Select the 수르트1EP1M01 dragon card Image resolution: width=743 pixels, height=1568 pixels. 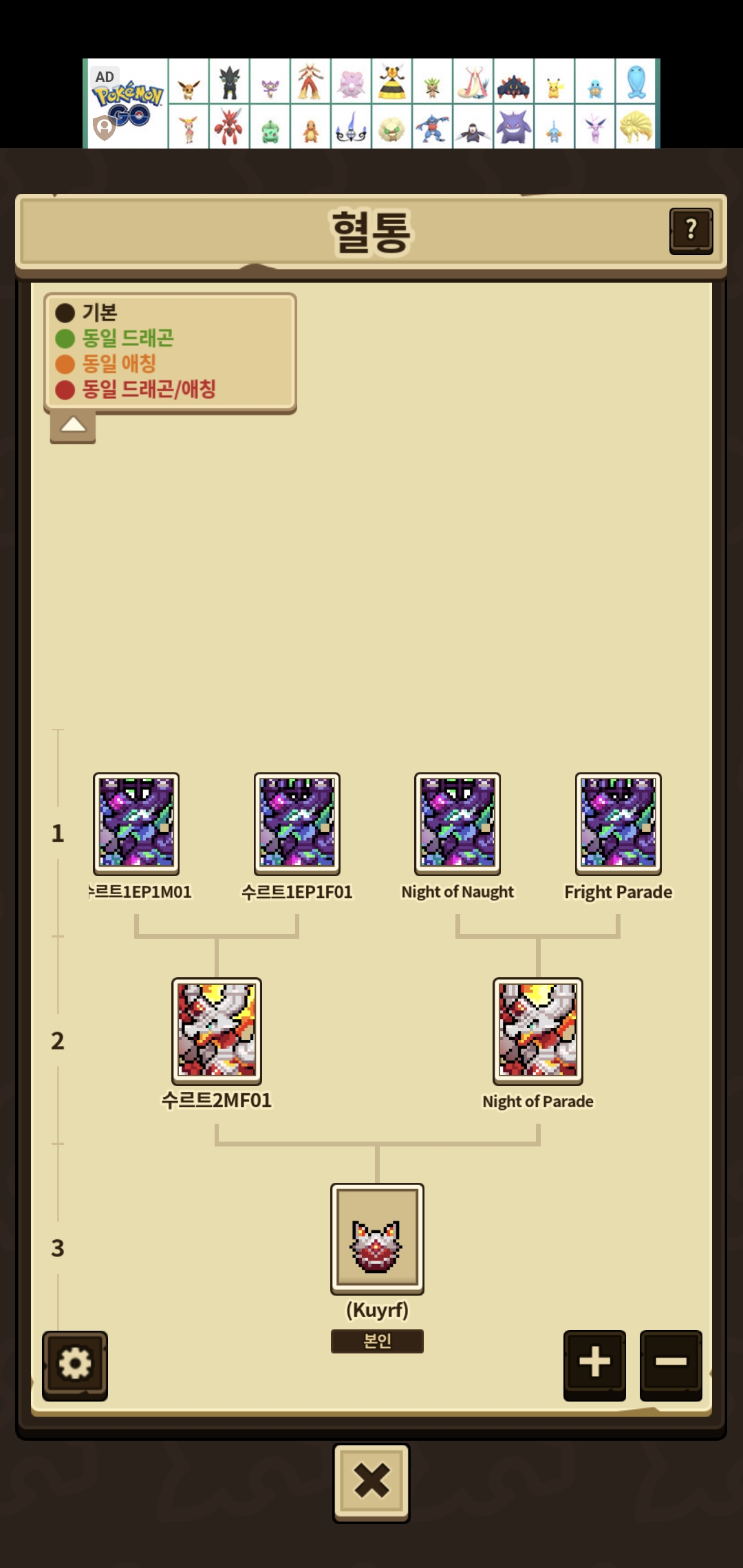(x=136, y=823)
